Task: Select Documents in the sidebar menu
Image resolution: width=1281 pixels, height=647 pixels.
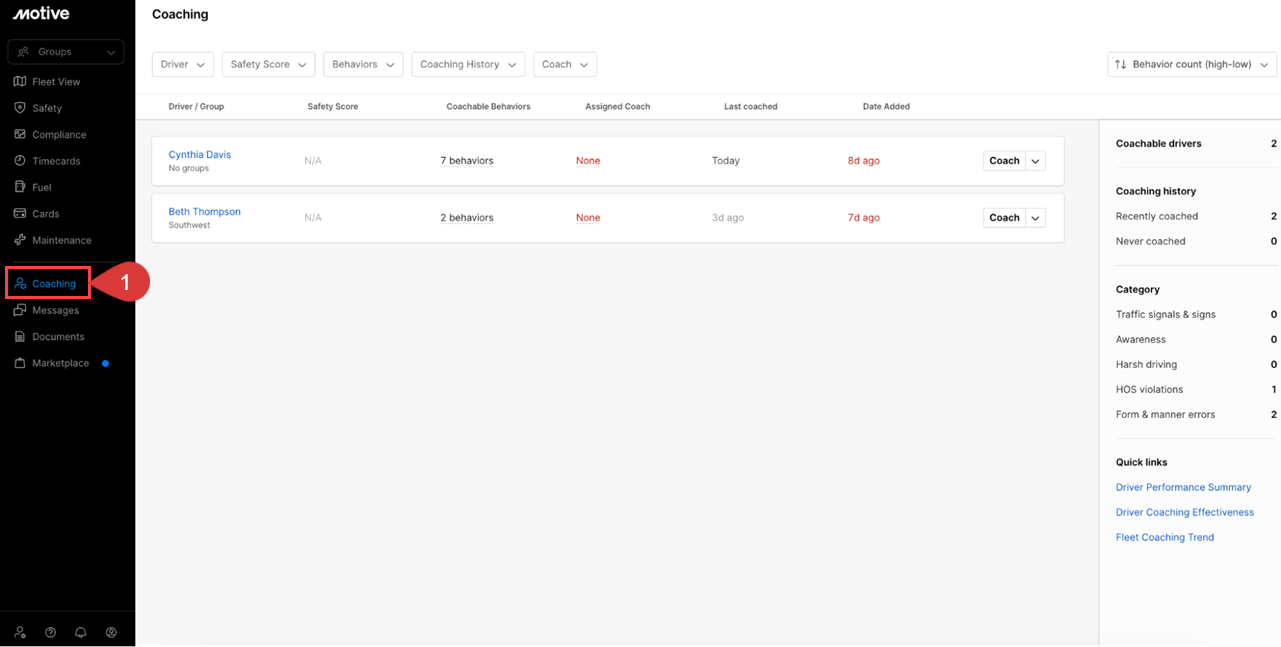Action: pyautogui.click(x=58, y=337)
